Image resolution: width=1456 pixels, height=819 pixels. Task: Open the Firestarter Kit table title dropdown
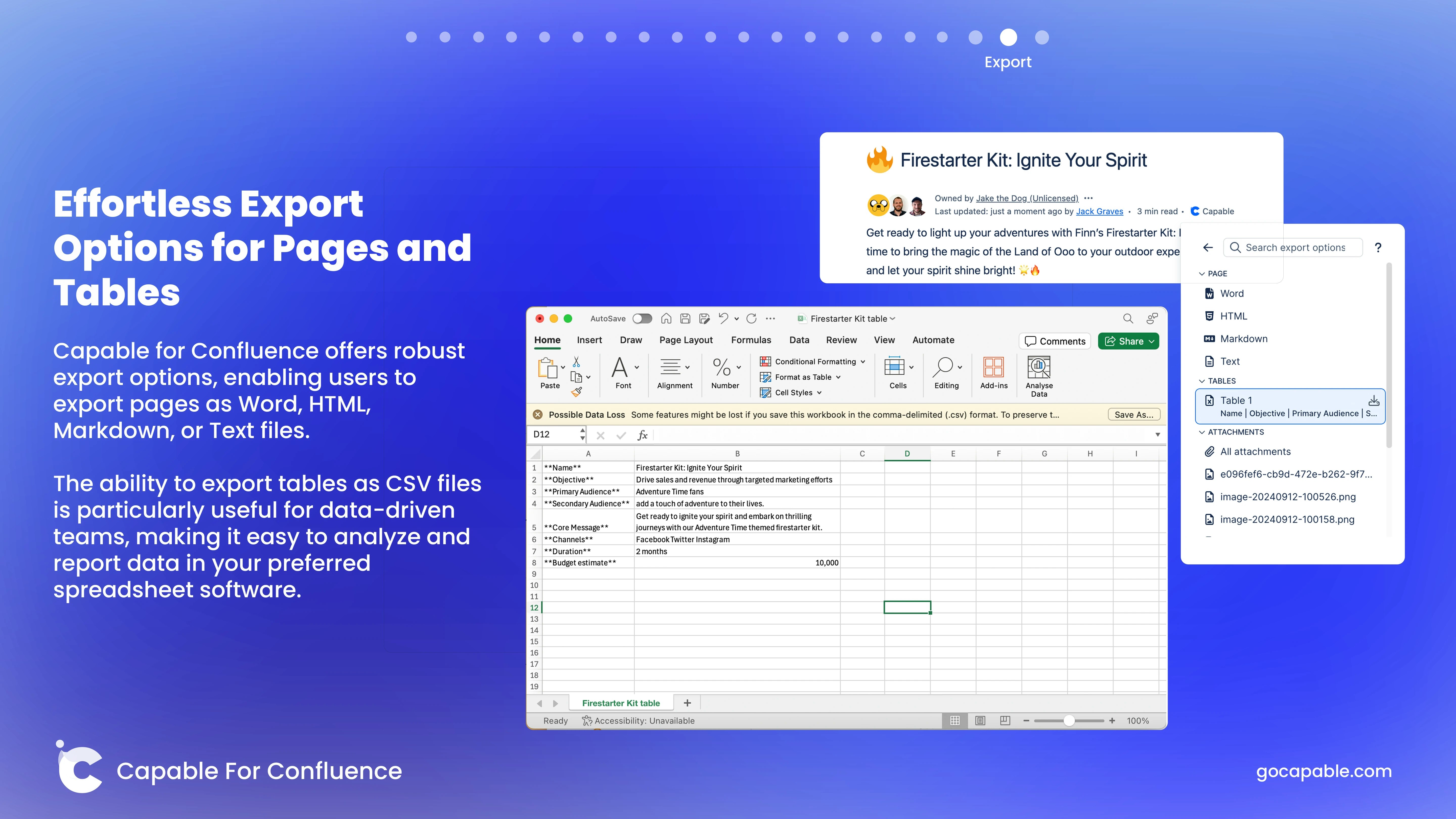(893, 319)
